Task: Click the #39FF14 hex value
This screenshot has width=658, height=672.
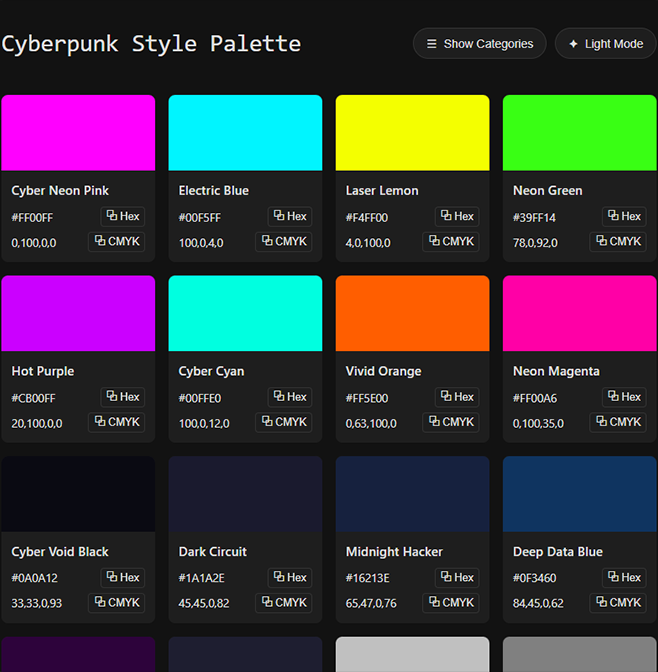Action: point(534,218)
